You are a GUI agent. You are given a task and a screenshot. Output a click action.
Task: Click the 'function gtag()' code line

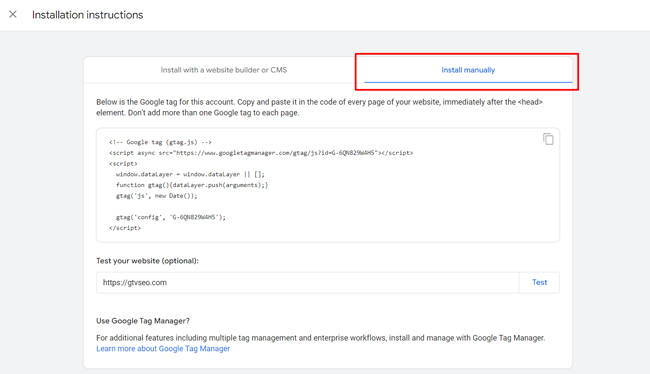tap(192, 185)
